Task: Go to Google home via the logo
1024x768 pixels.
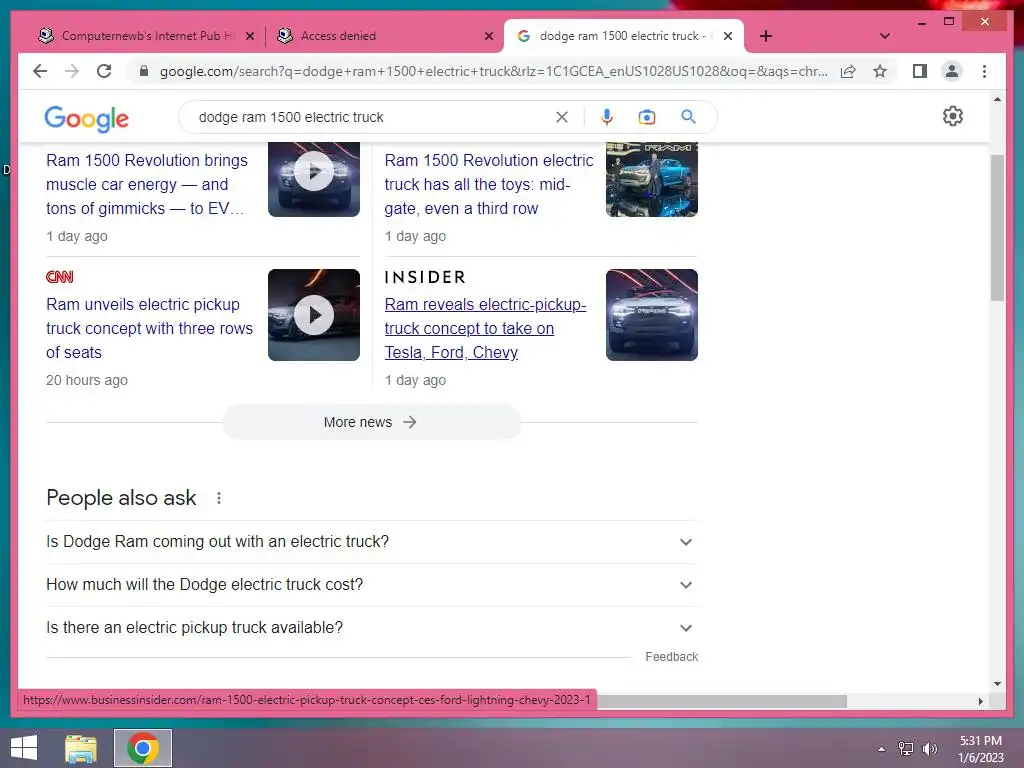Action: pos(86,118)
